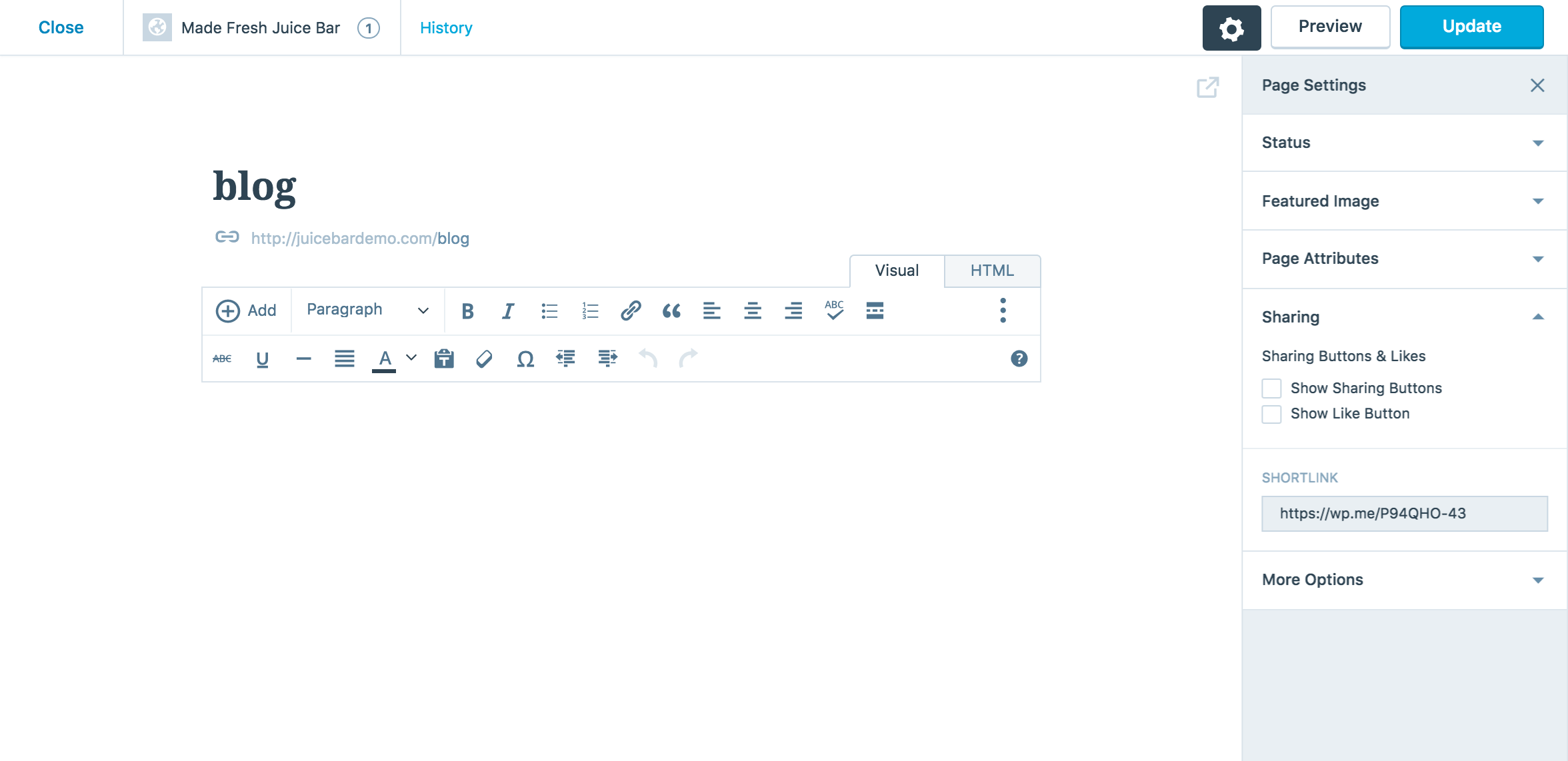The height and width of the screenshot is (761, 1568).
Task: Switch to the HTML tab
Action: coord(992,271)
